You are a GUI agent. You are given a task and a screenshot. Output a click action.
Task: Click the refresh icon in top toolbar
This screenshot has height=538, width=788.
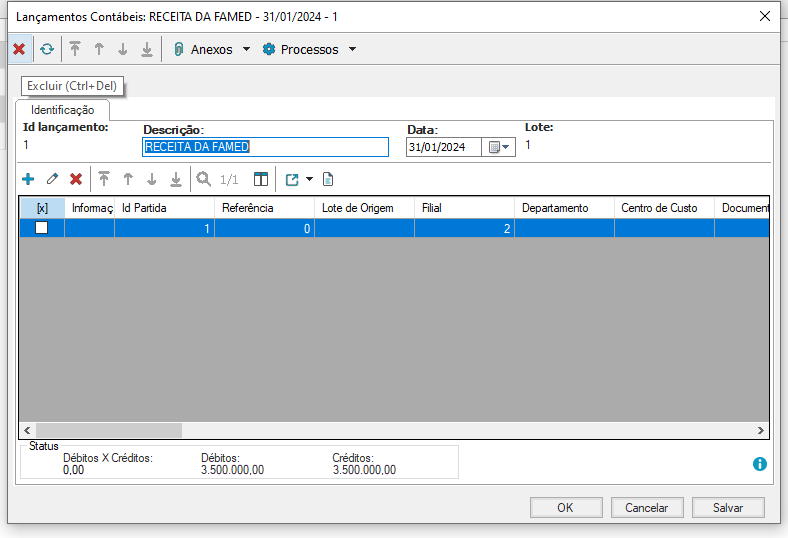click(47, 49)
